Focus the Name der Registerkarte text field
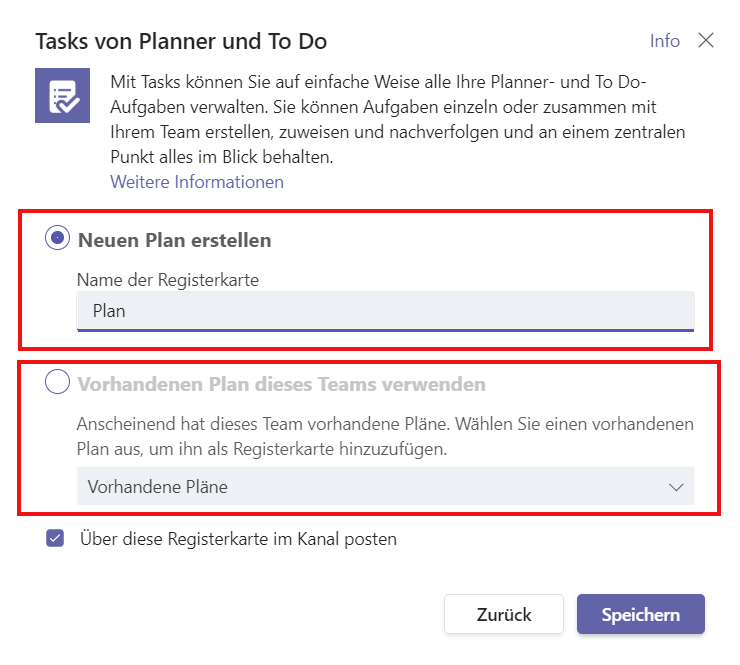 386,311
